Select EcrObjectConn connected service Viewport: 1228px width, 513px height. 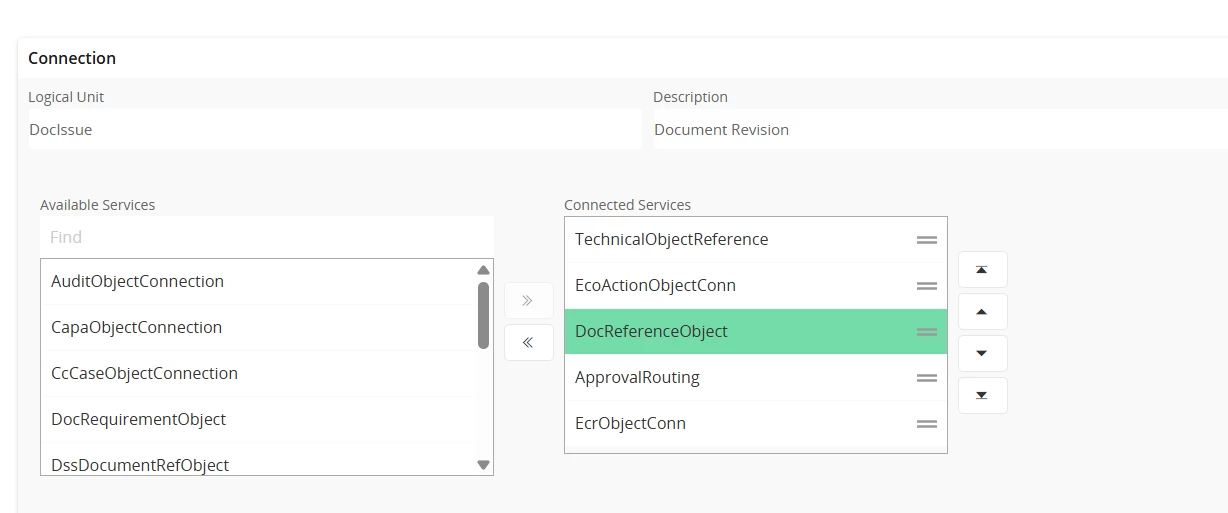pyautogui.click(x=756, y=424)
